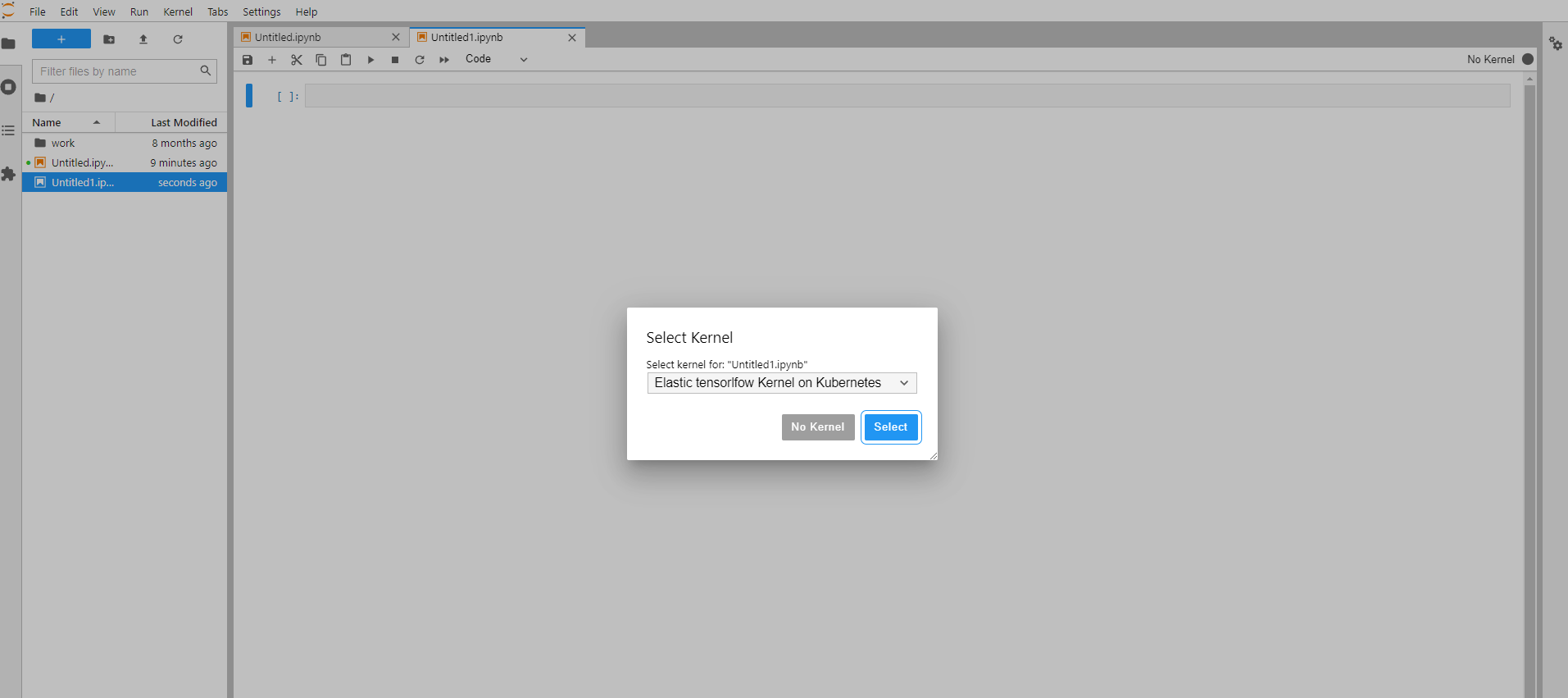The image size is (1568, 698).
Task: Cut selected cells with scissors icon
Action: (x=297, y=60)
